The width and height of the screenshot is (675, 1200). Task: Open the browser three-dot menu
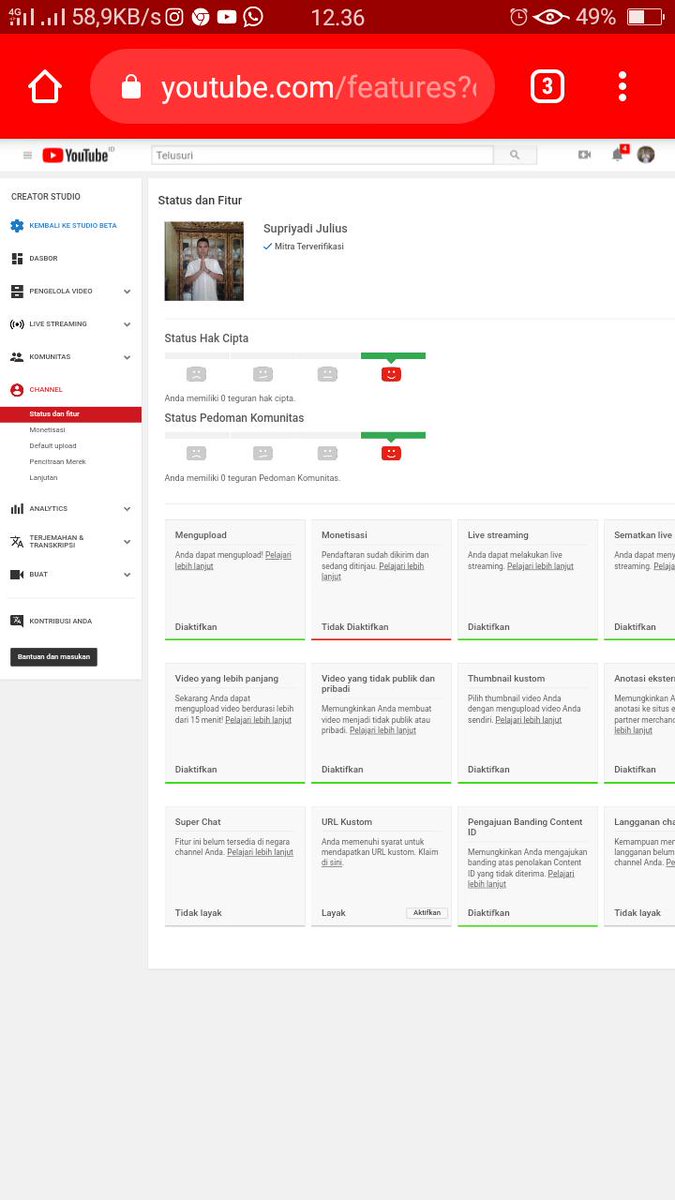coord(622,87)
